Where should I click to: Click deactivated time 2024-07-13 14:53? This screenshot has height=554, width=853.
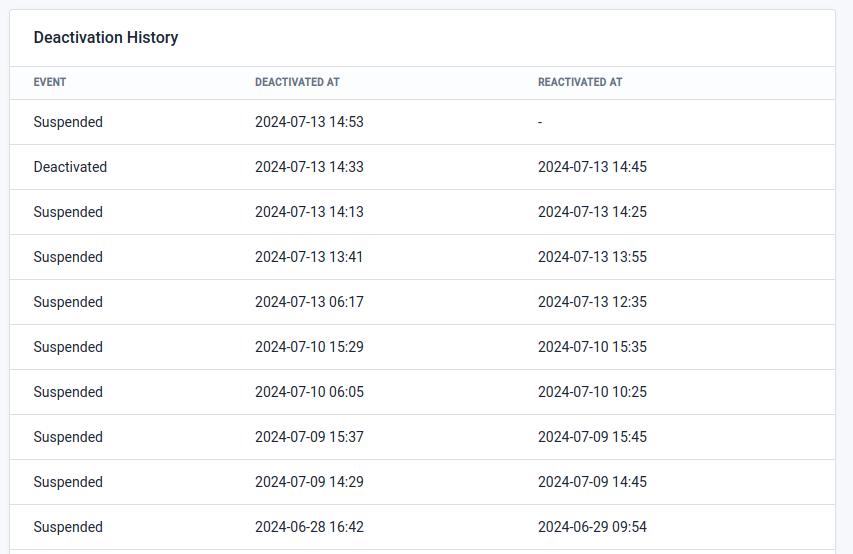point(309,122)
